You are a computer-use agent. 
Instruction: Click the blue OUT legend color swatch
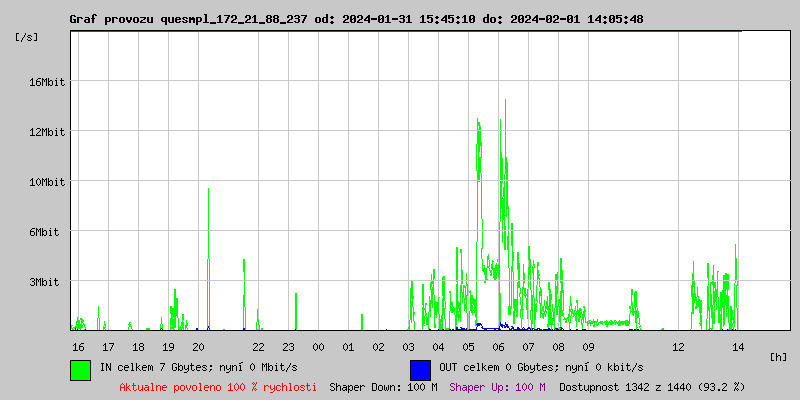coord(420,369)
